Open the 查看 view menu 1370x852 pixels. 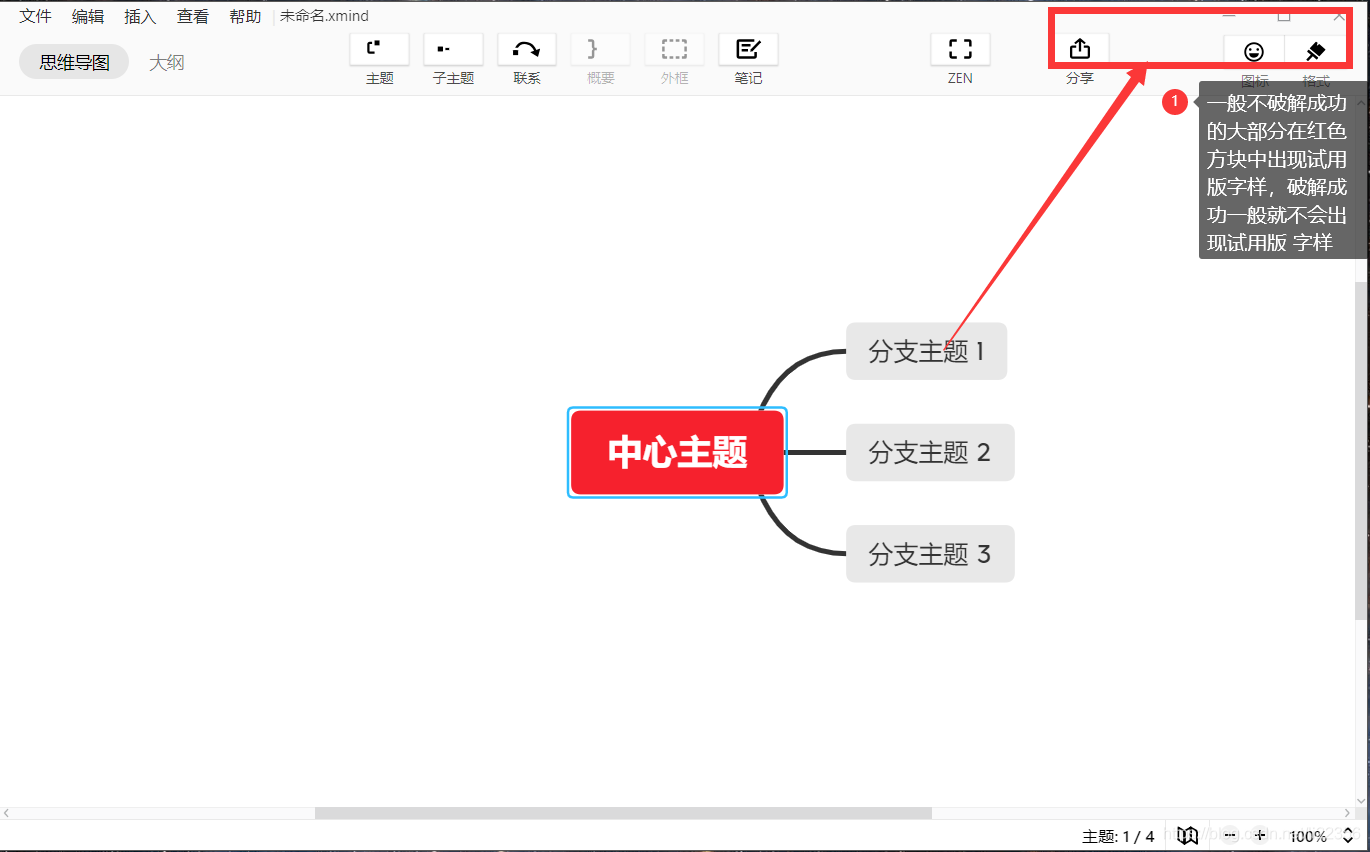192,15
